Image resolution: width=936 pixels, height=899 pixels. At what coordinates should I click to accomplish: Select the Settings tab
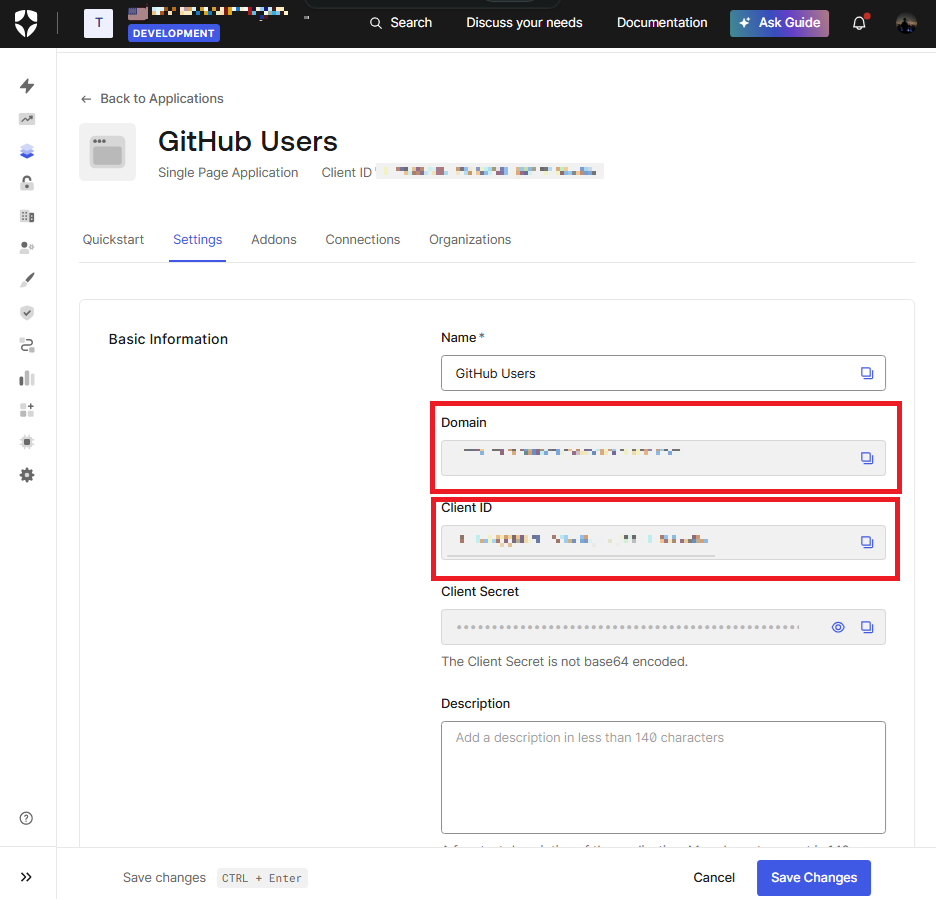point(198,239)
